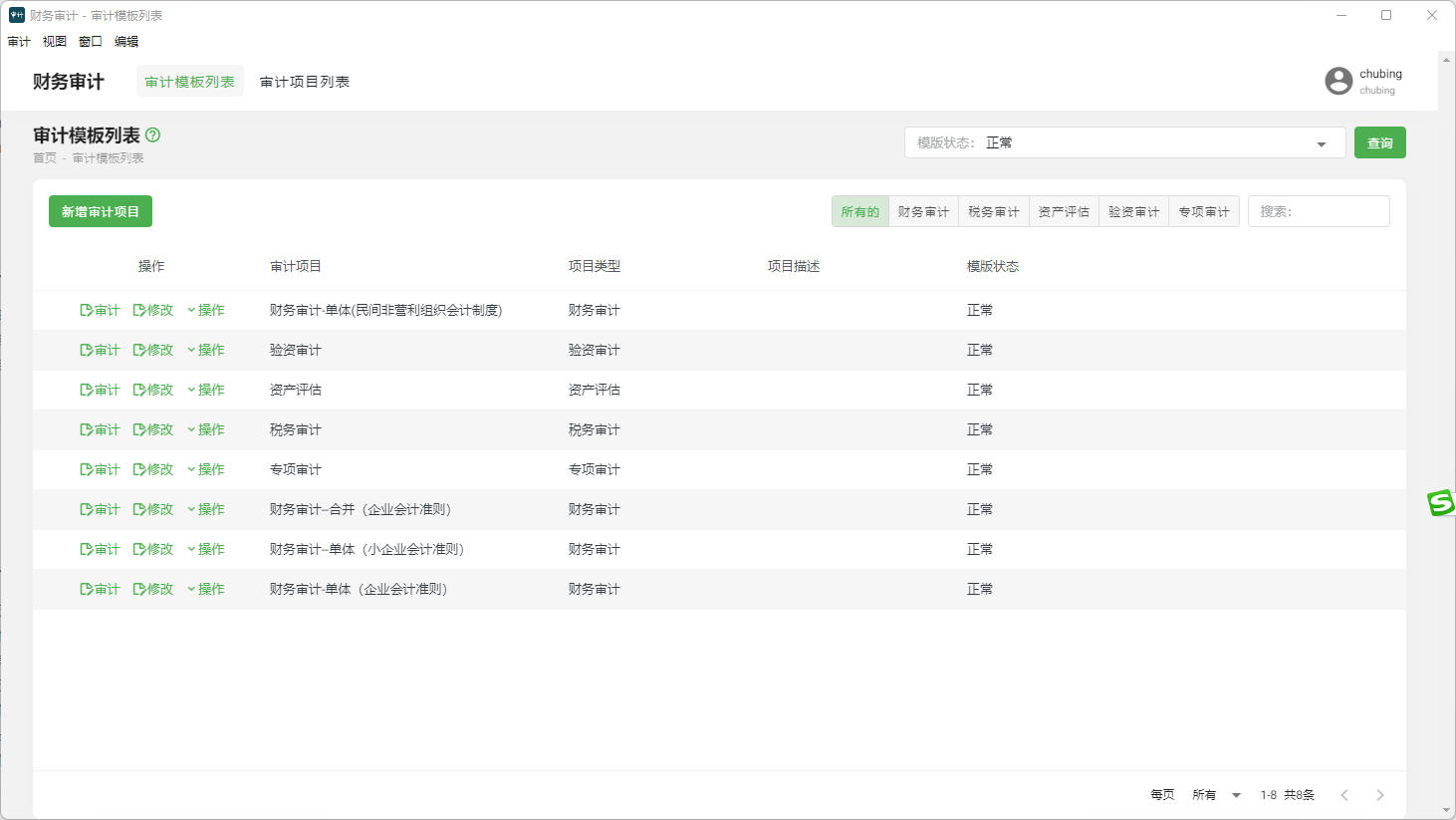Expand the 操作 dropdown on the 验资审计 row
This screenshot has width=1456, height=820.
[207, 350]
